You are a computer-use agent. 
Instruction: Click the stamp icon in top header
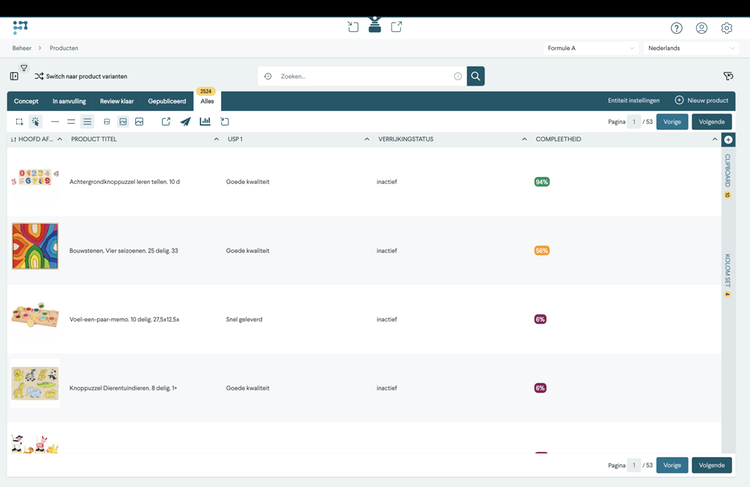point(375,24)
